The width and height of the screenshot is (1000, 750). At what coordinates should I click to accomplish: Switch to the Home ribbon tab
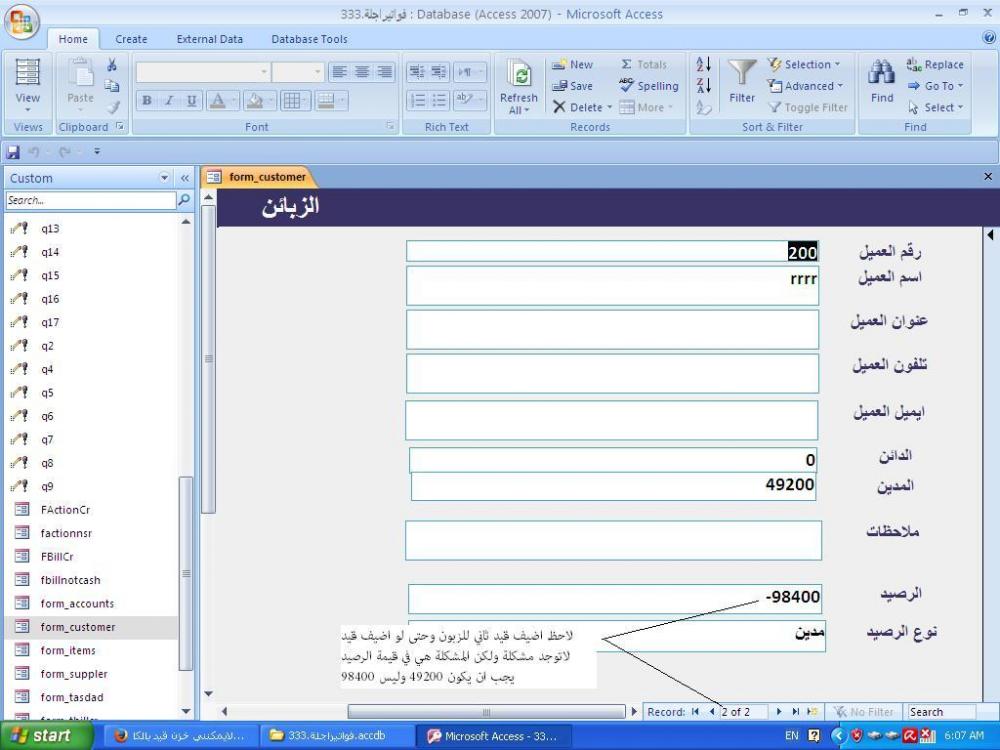pyautogui.click(x=73, y=39)
